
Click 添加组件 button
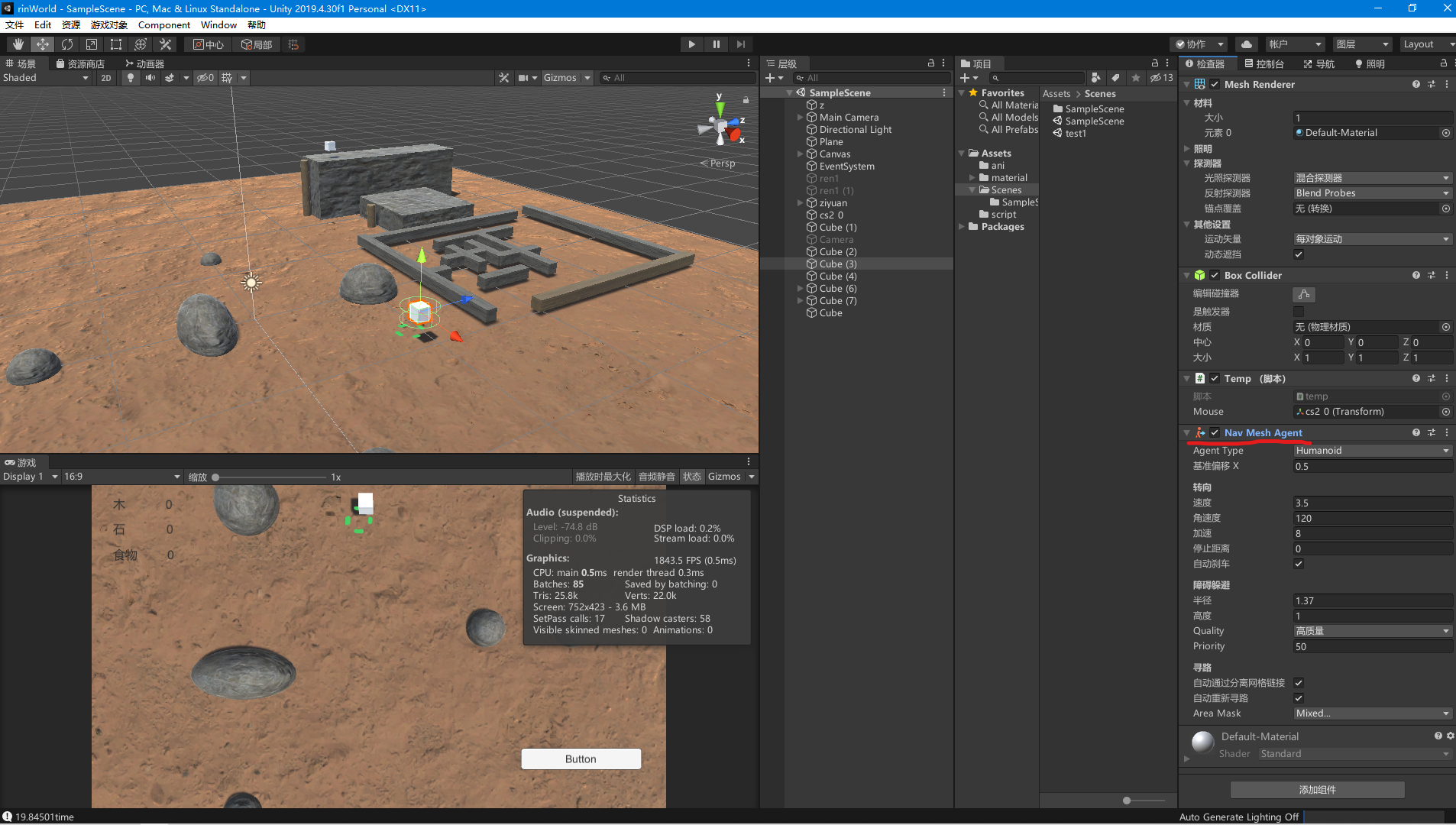[x=1317, y=790]
